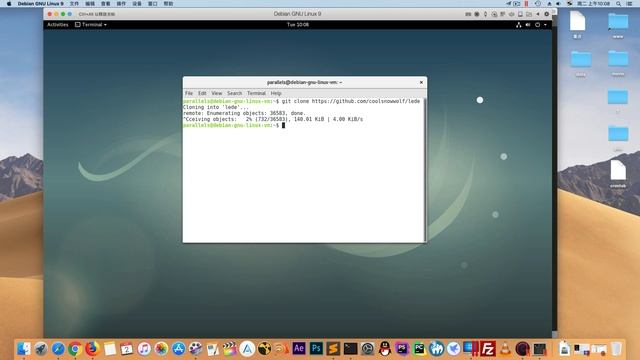Image resolution: width=640 pixels, height=360 pixels.
Task: Open Adobe After Effects in Dock
Action: tap(299, 349)
